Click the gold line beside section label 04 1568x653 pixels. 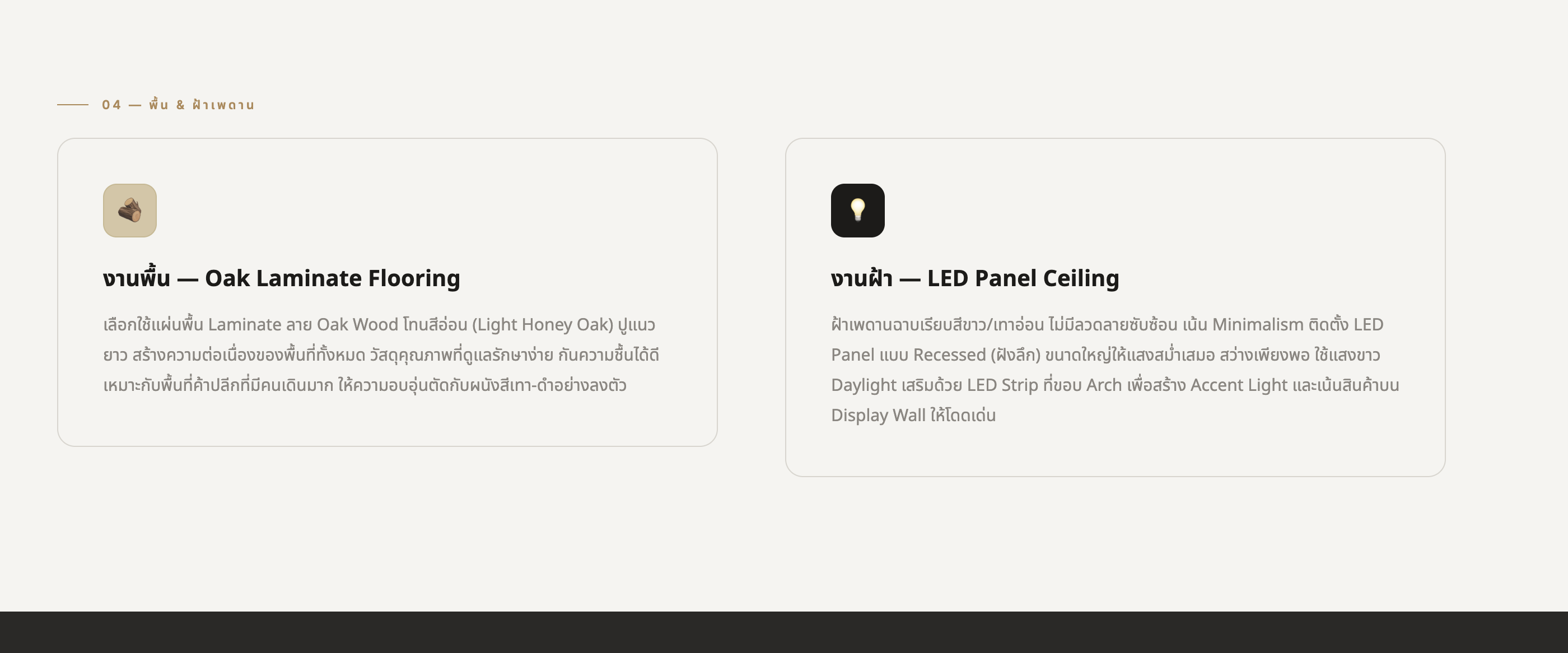72,105
